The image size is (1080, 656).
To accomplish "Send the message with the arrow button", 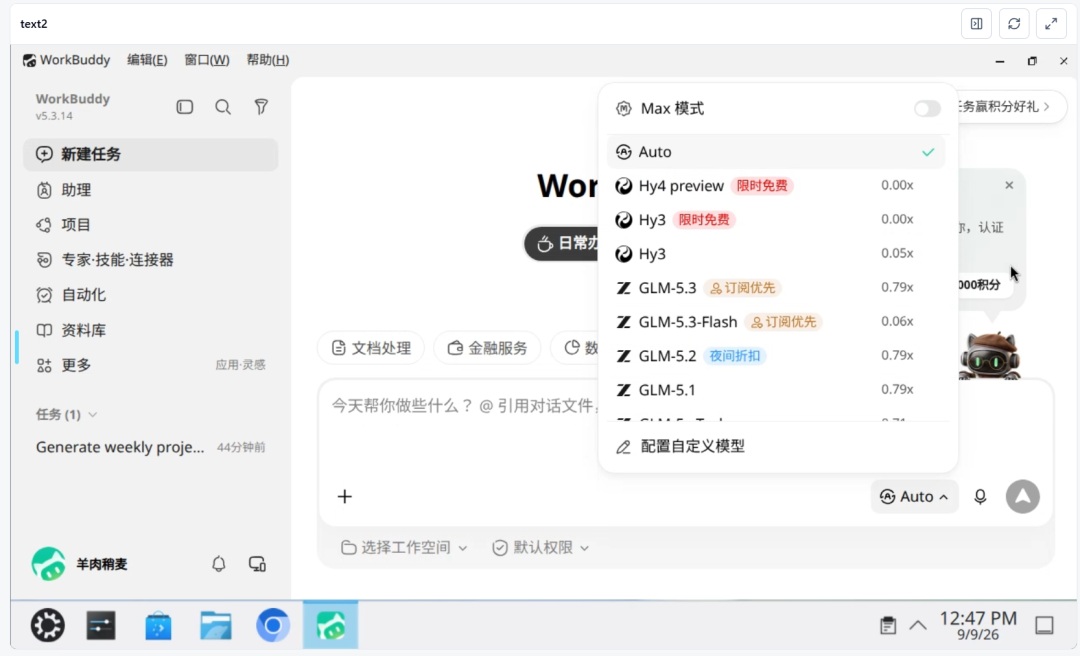I will [x=1023, y=496].
